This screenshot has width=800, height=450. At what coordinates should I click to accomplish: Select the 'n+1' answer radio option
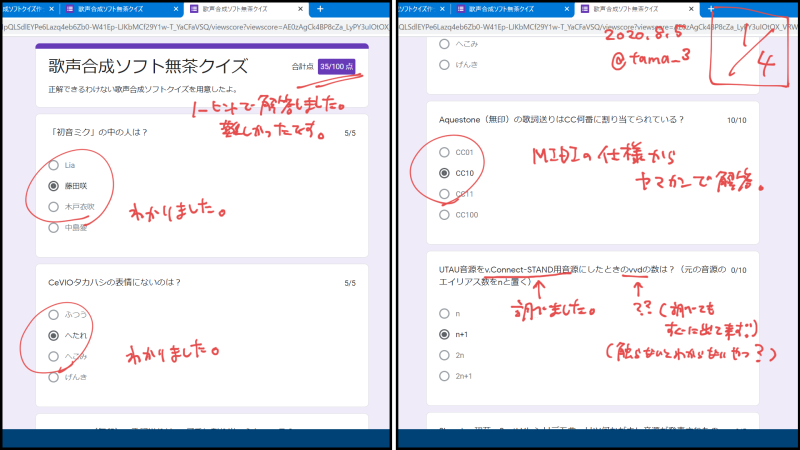point(444,334)
